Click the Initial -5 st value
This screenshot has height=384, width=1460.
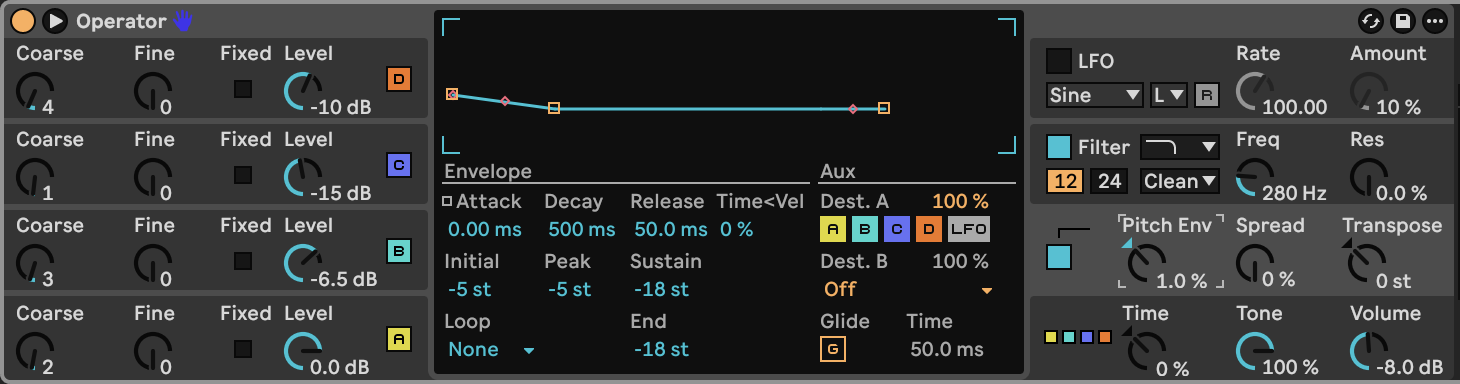[x=470, y=290]
